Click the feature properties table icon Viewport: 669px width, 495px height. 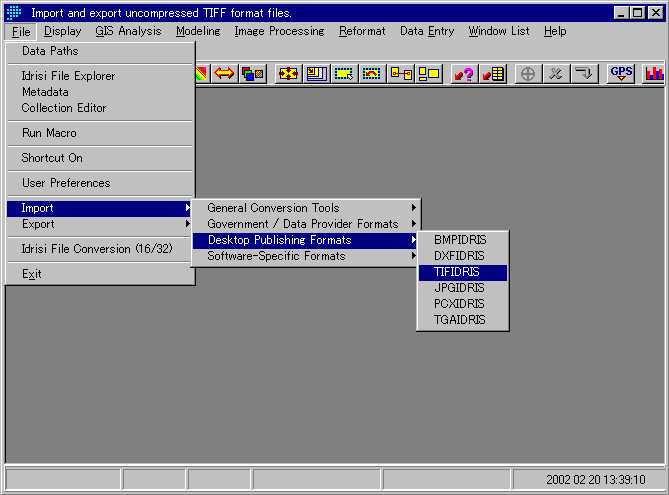tap(493, 74)
